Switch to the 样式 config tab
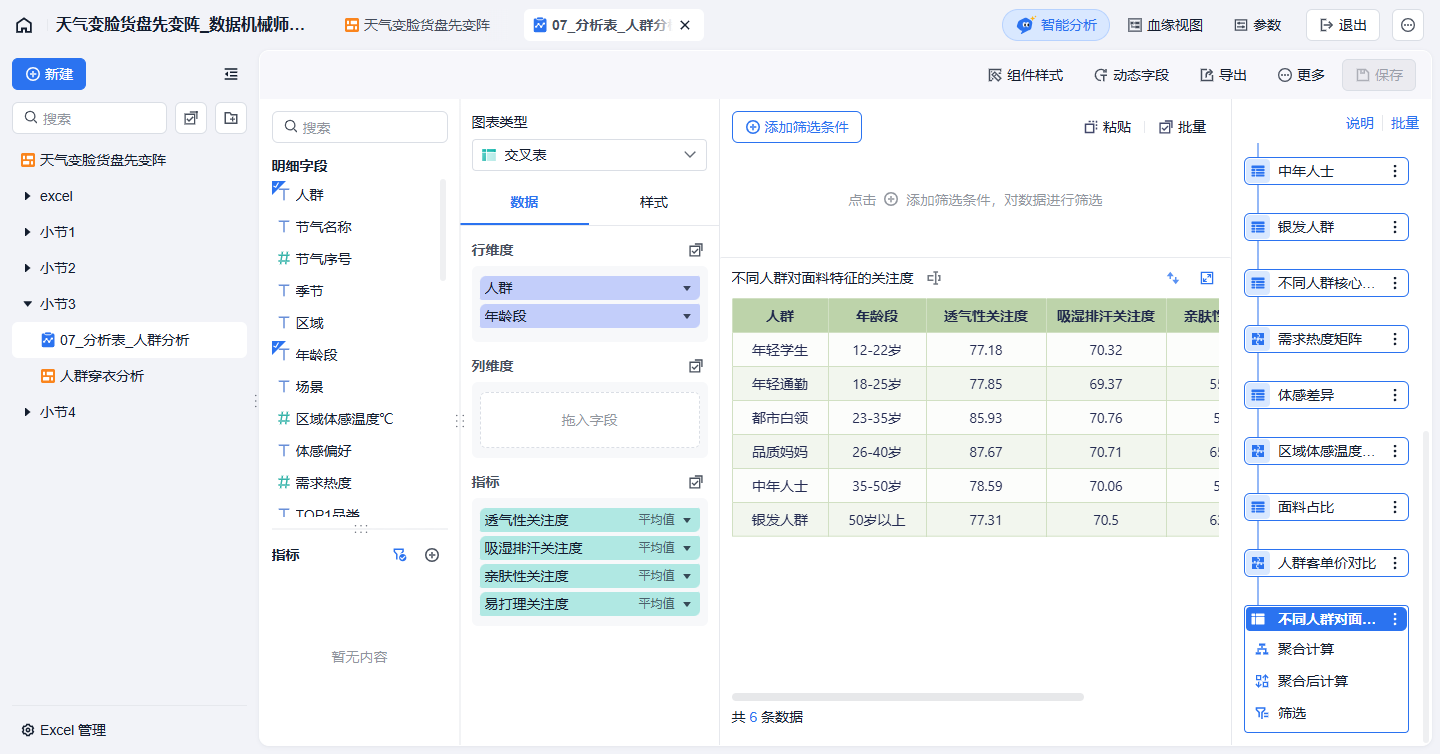The width and height of the screenshot is (1440, 754). 653,202
